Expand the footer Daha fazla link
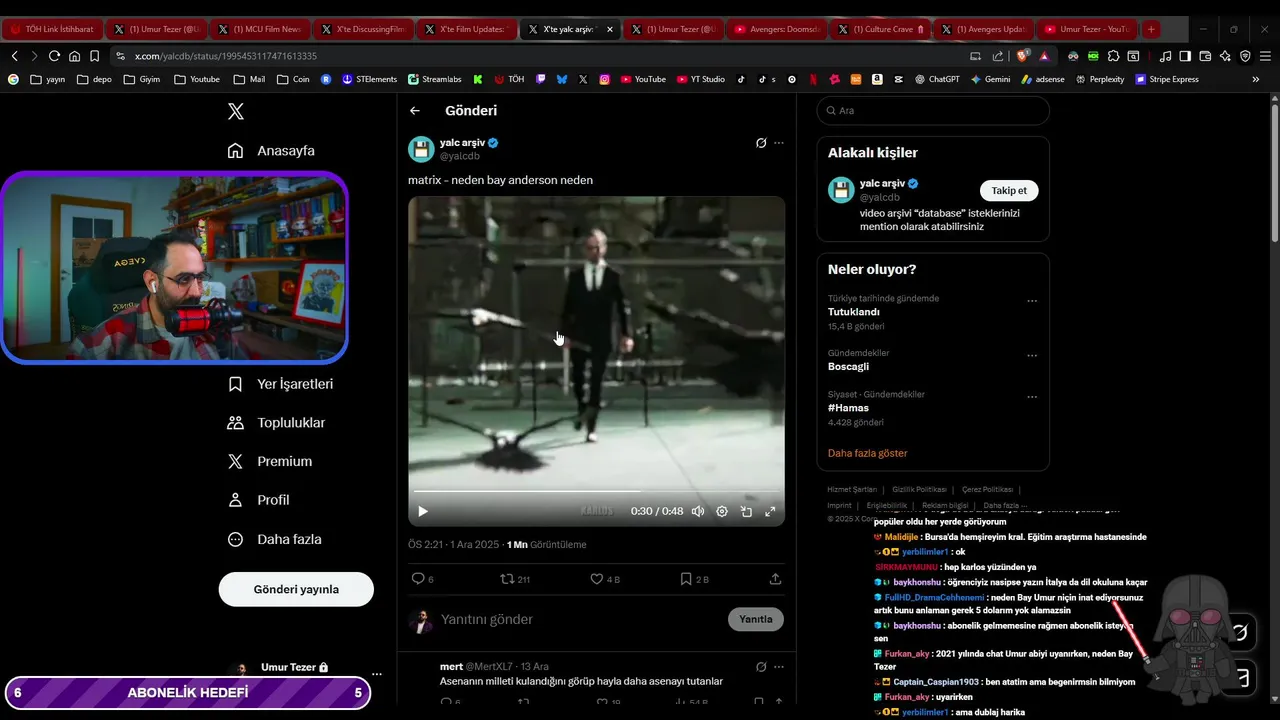 [1005, 505]
